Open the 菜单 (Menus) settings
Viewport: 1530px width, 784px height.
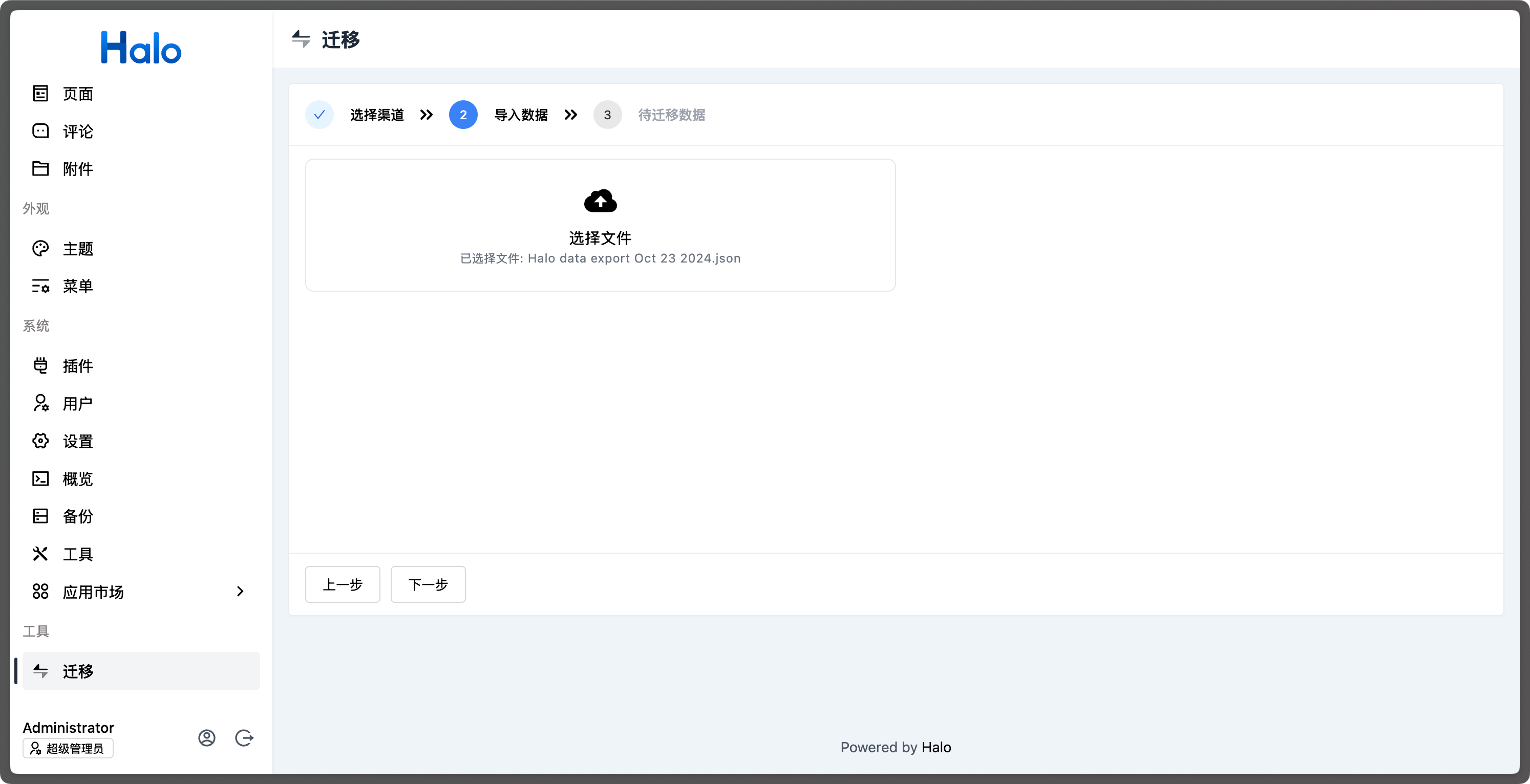(x=77, y=286)
